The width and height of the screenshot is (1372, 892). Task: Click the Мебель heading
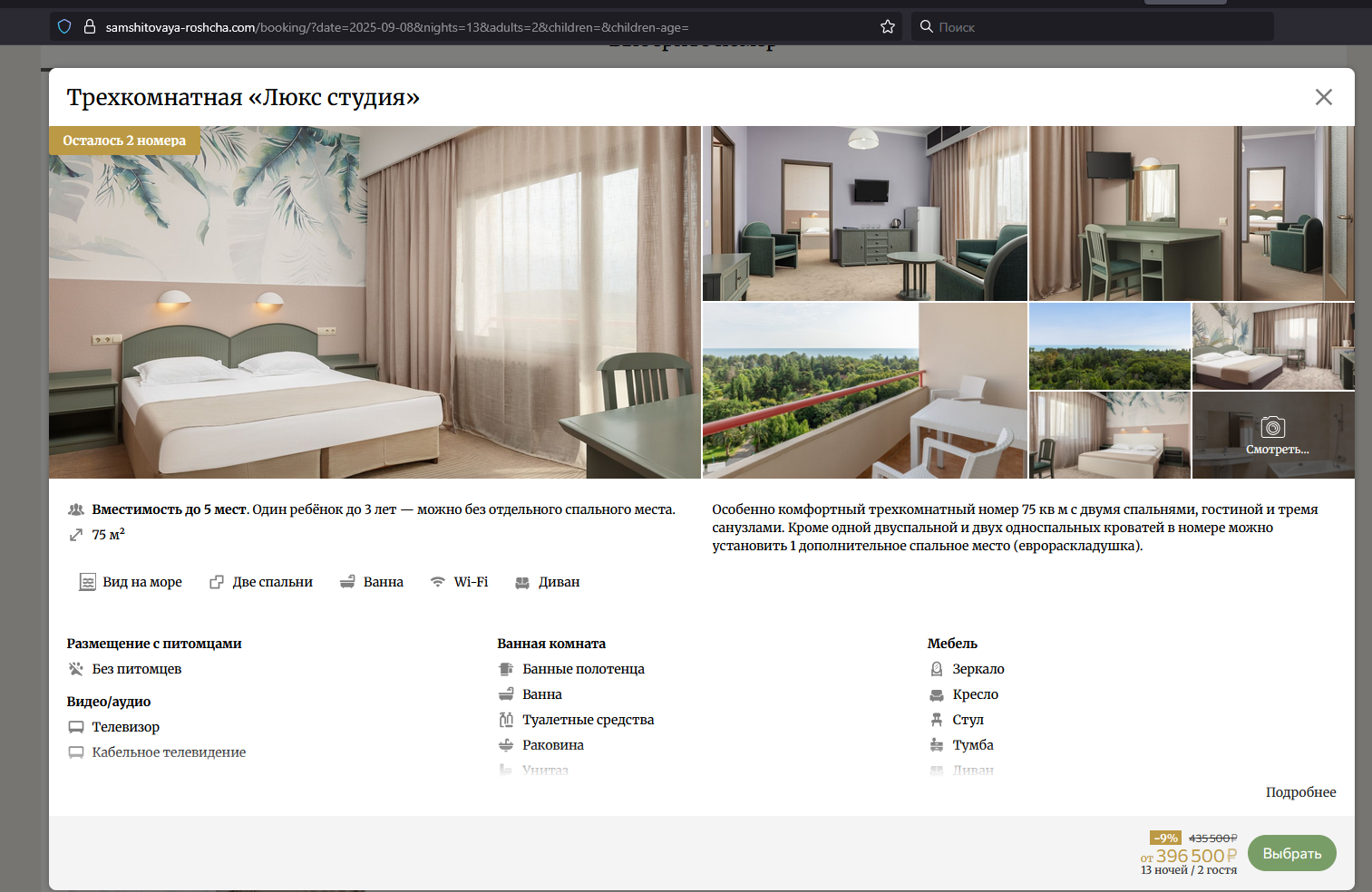(952, 644)
